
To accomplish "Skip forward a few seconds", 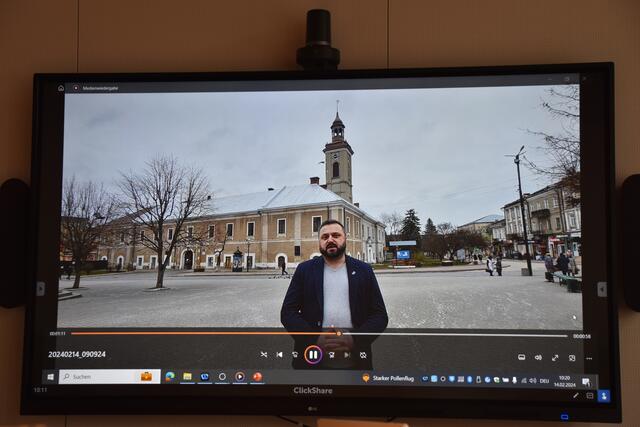I will [x=331, y=355].
